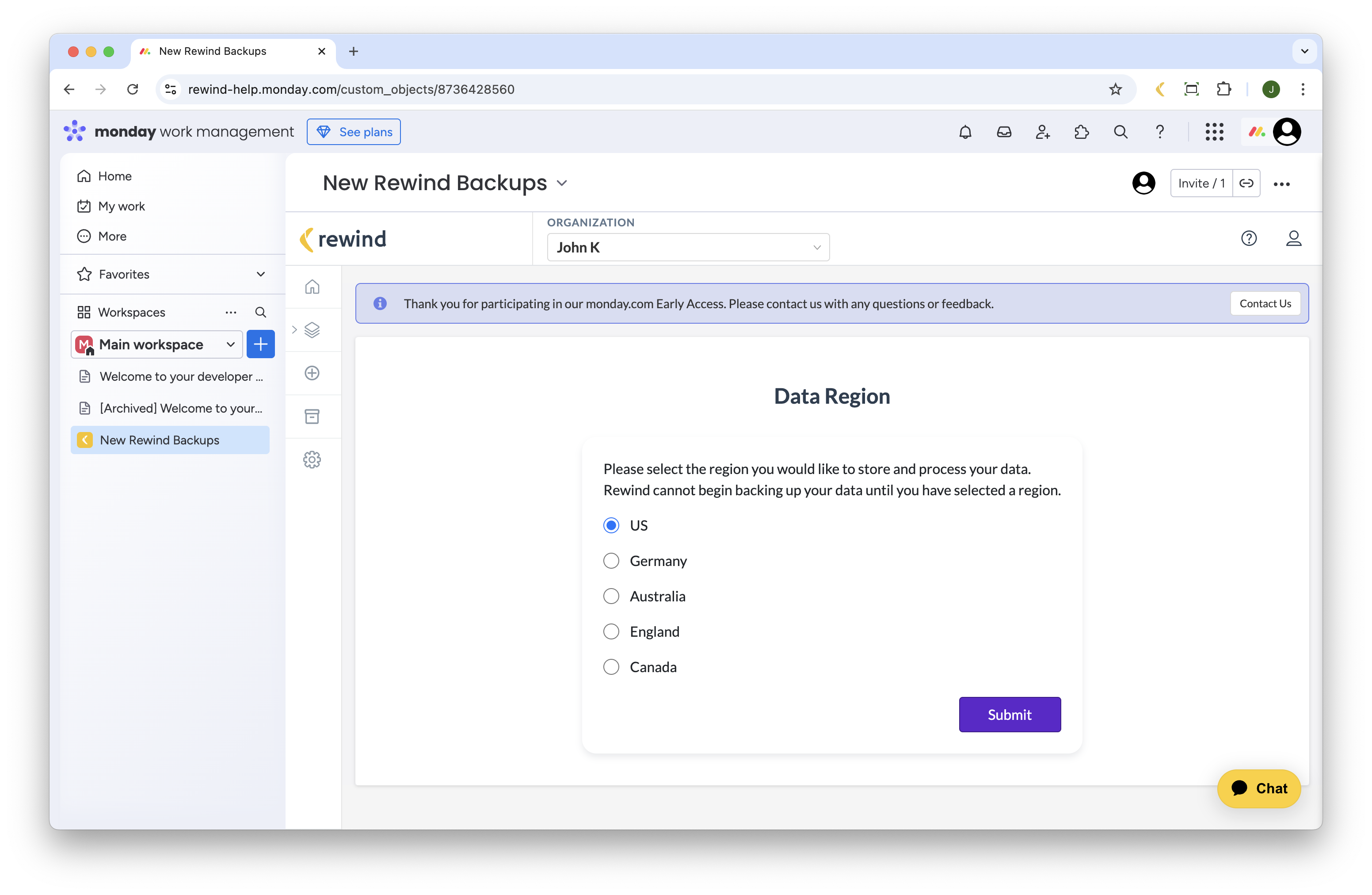Close the New Rewind Backups tab

pyautogui.click(x=322, y=51)
